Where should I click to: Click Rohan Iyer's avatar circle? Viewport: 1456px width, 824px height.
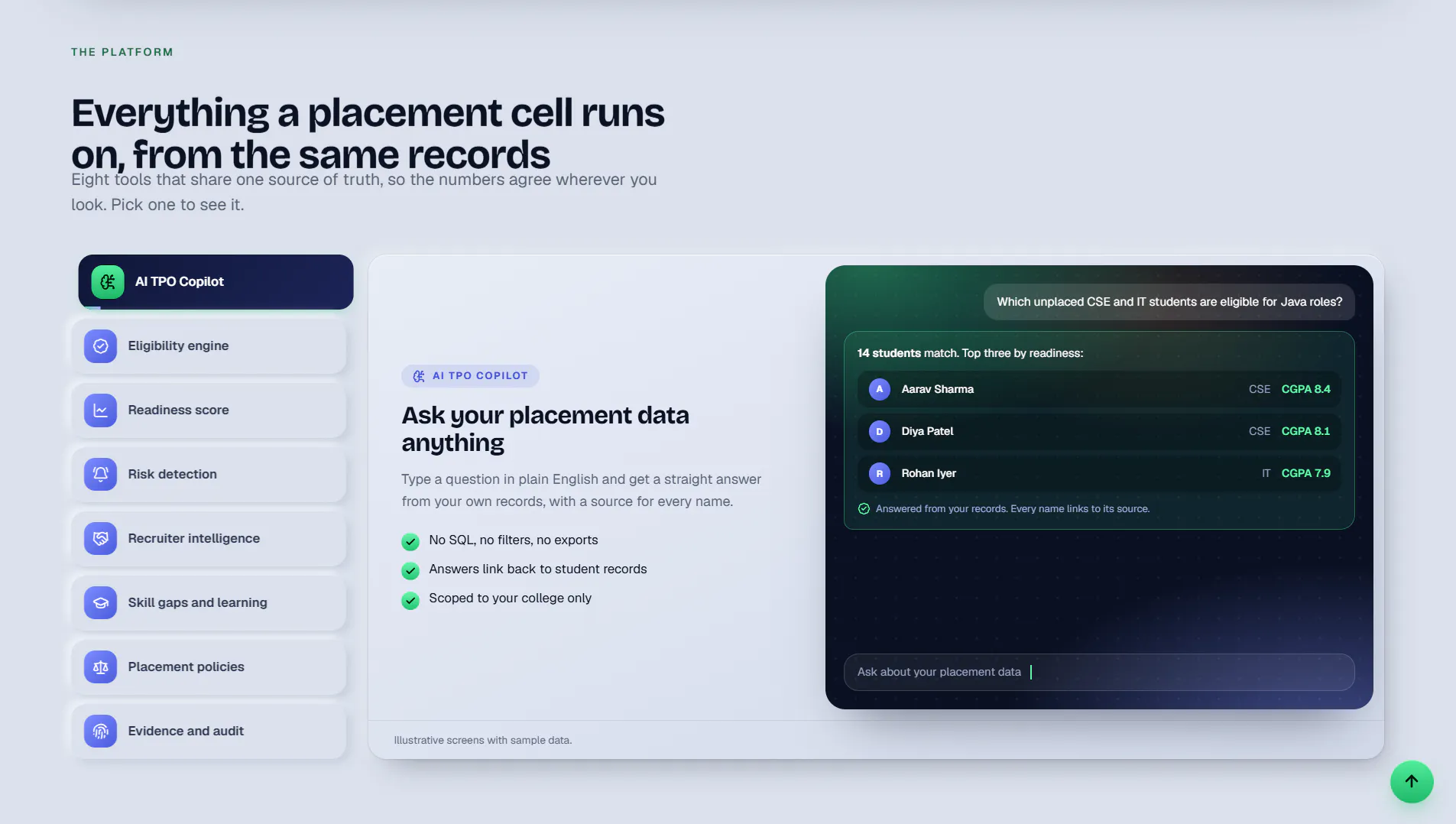click(879, 473)
